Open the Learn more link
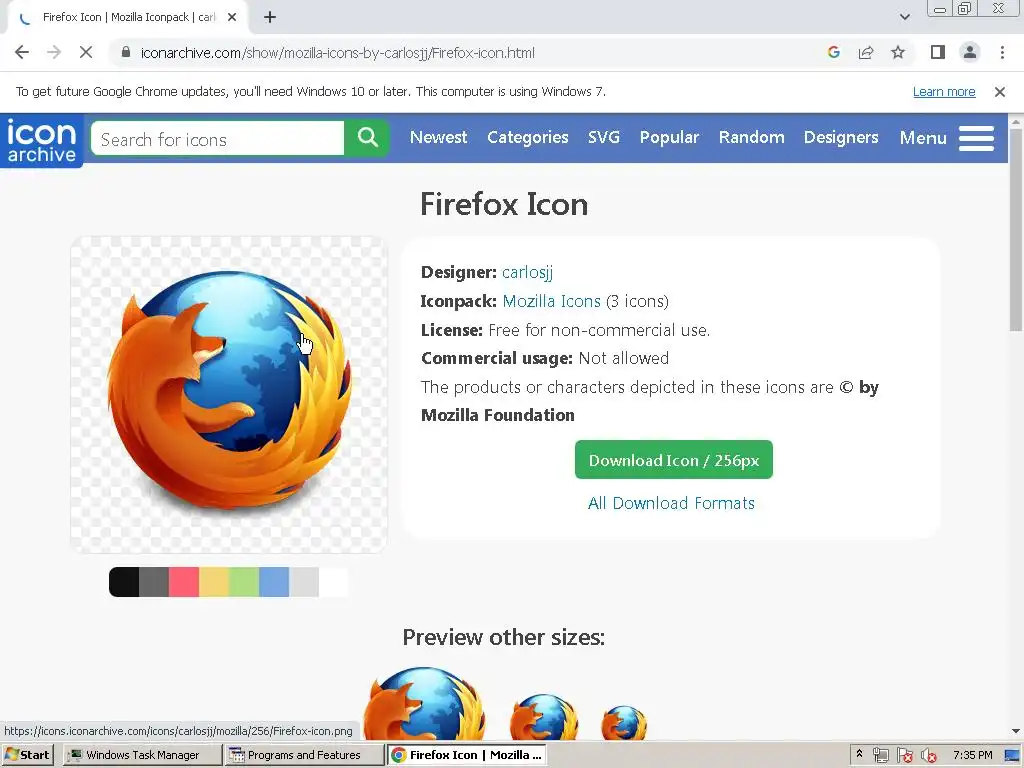 tap(944, 92)
